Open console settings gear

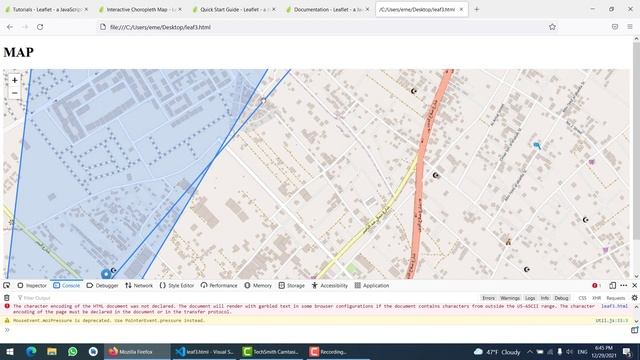(x=634, y=298)
